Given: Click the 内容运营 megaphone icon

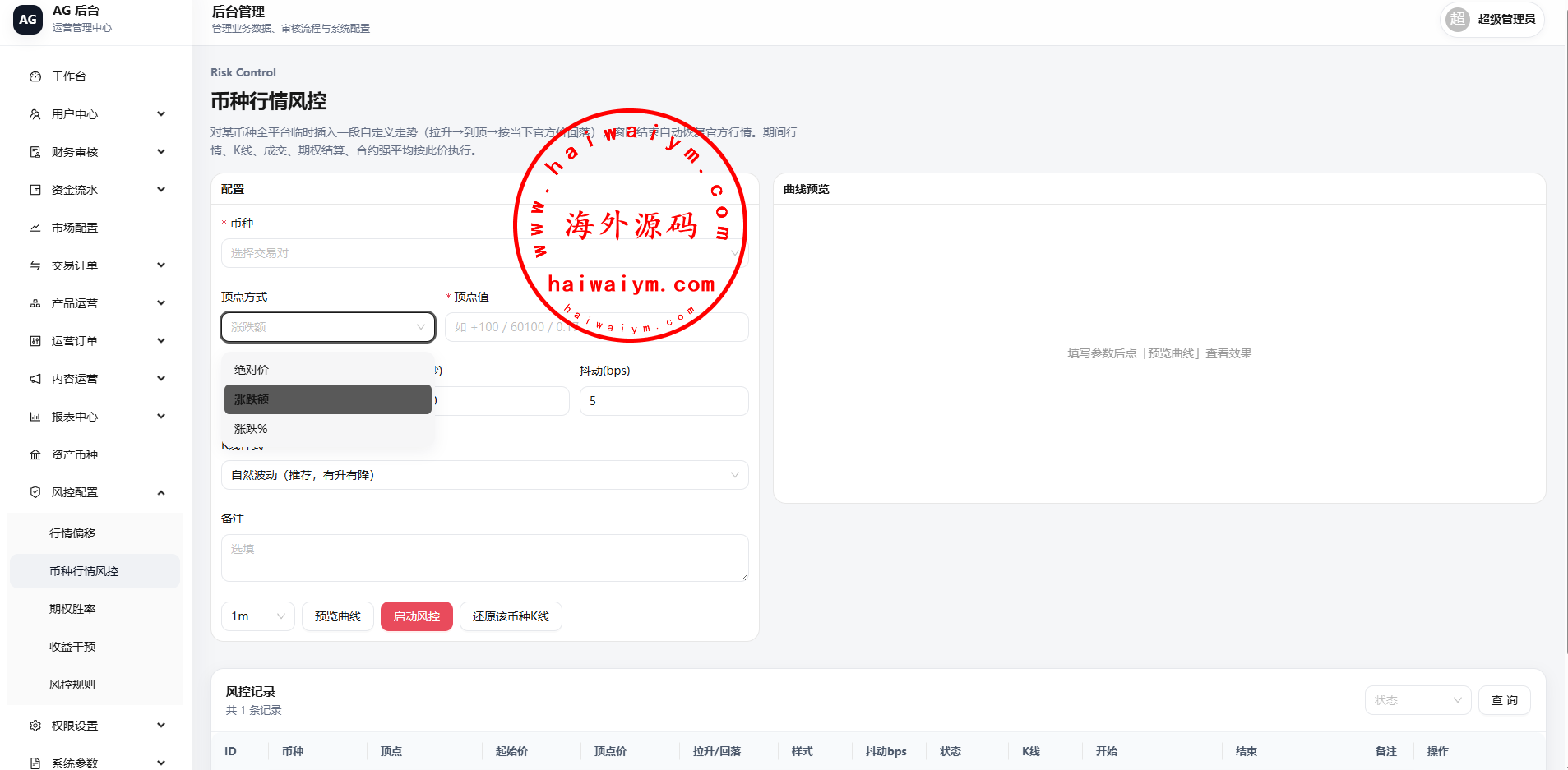Looking at the screenshot, I should tap(35, 379).
